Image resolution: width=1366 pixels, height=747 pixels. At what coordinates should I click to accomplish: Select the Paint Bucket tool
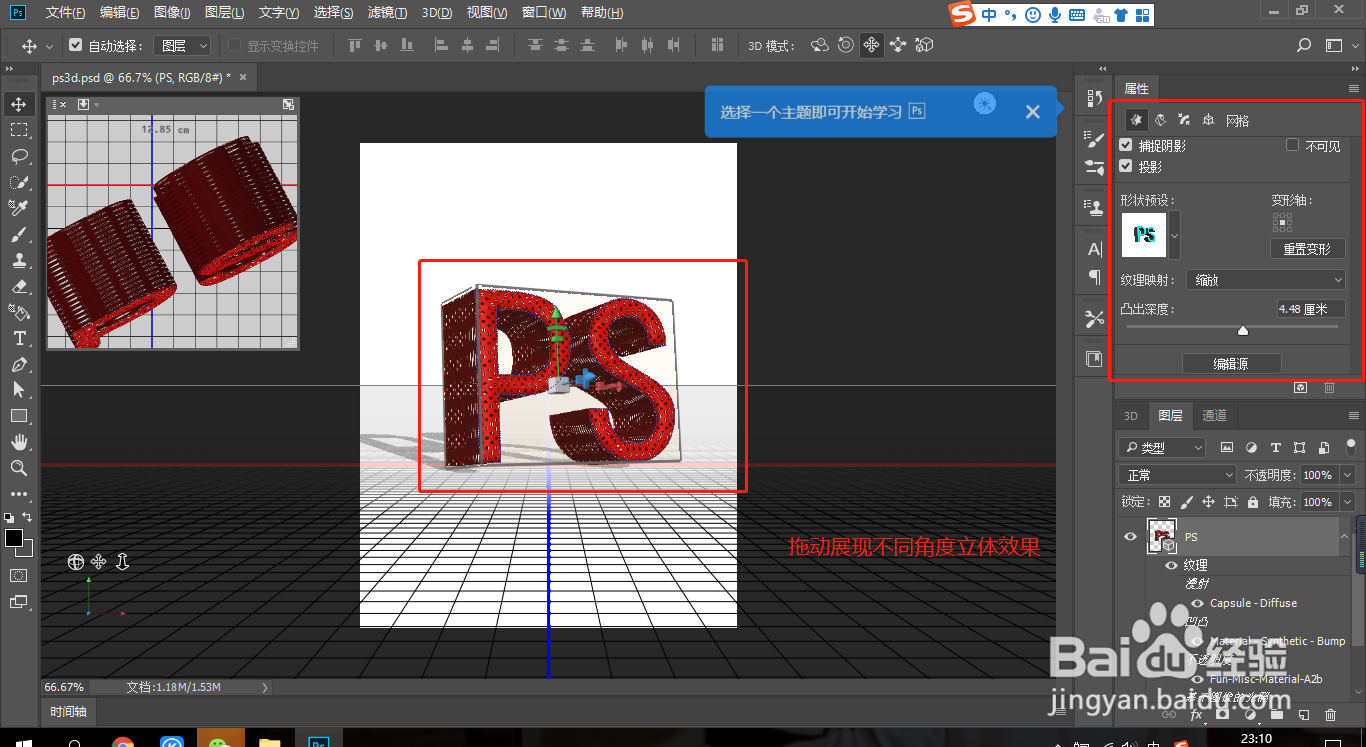(x=19, y=312)
